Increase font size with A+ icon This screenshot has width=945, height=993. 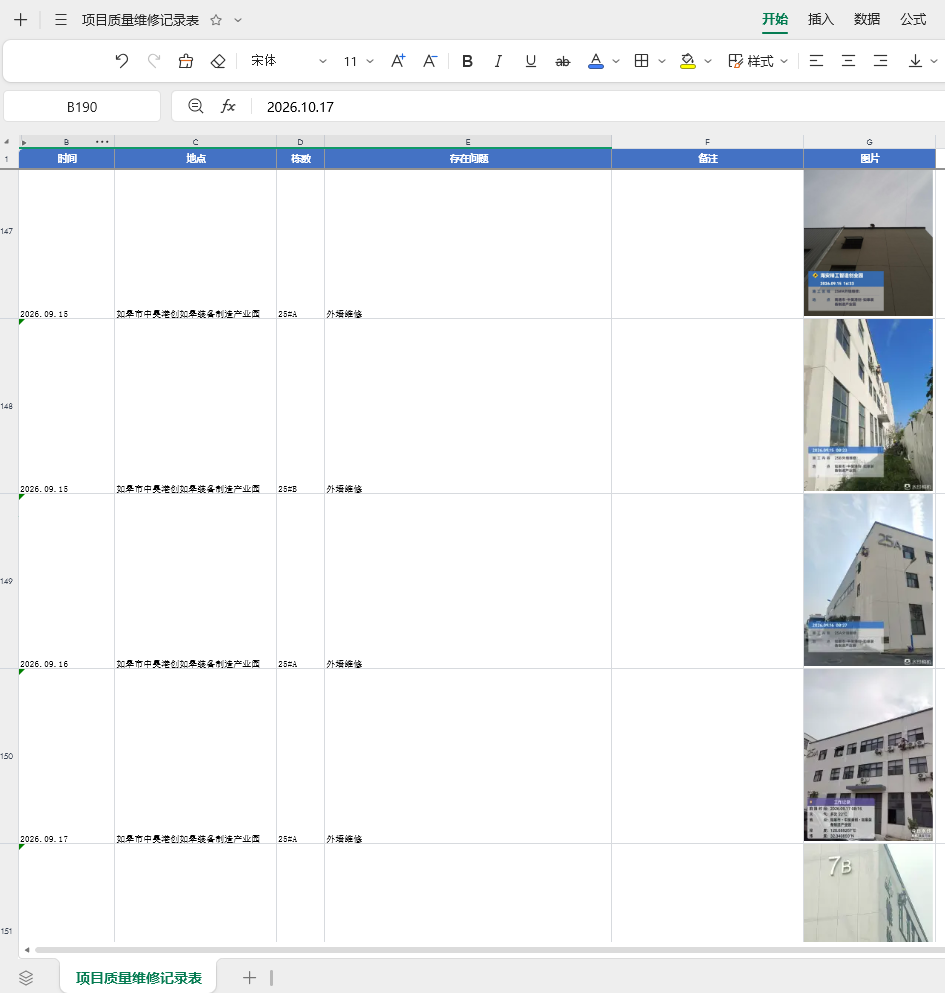click(398, 61)
